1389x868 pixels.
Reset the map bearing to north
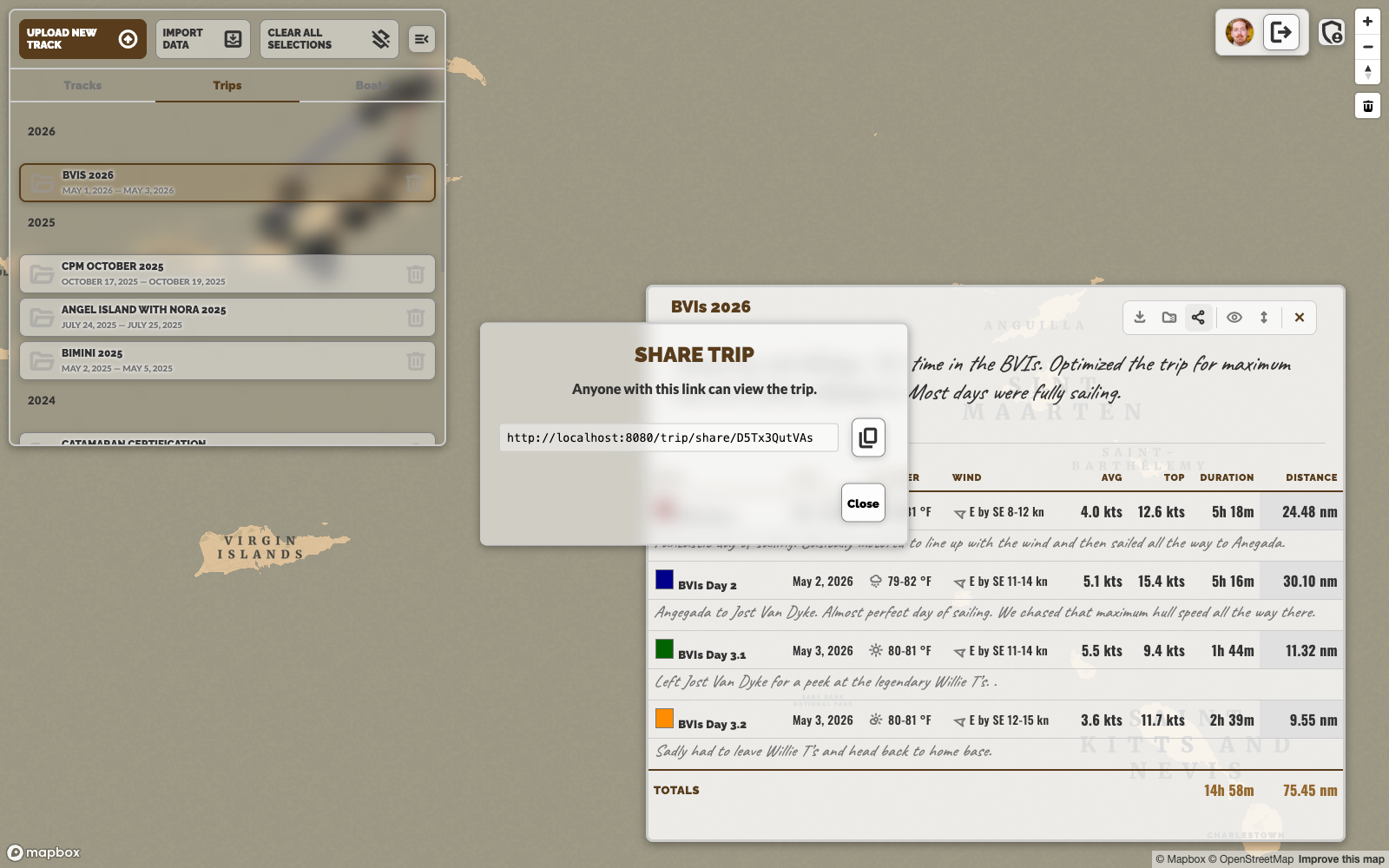click(1367, 72)
